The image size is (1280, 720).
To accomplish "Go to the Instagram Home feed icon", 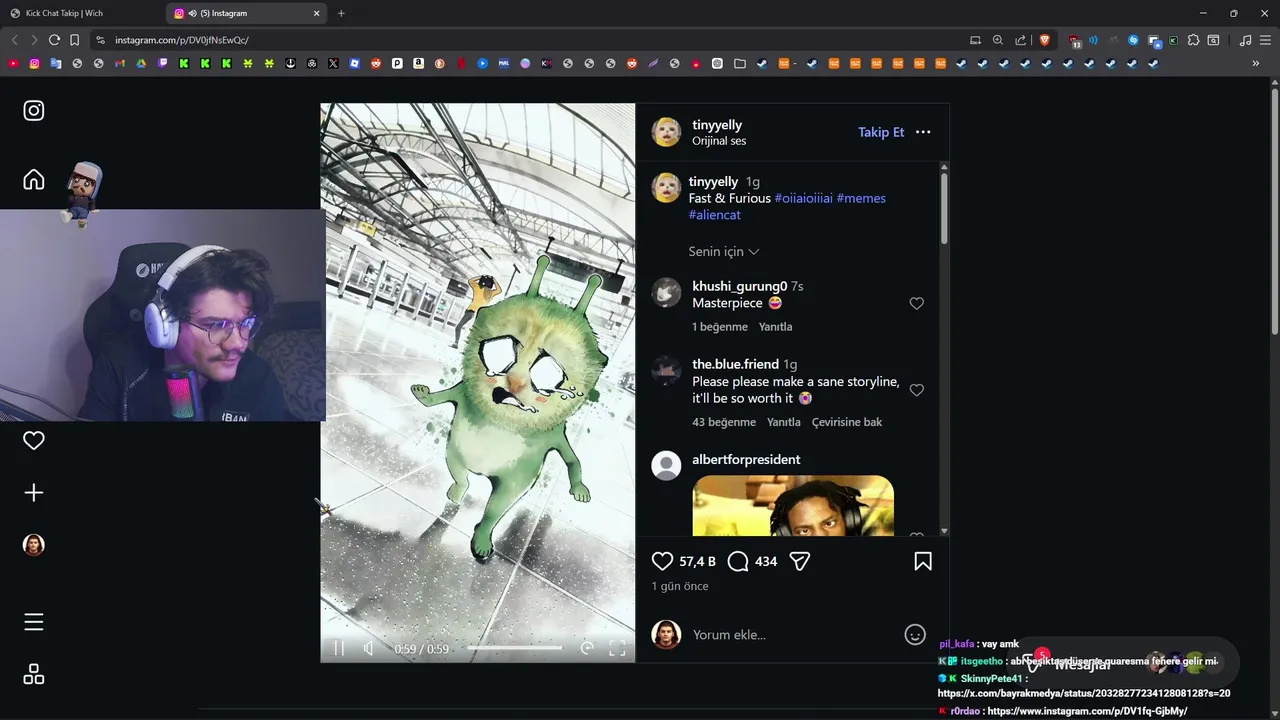I will click(34, 180).
